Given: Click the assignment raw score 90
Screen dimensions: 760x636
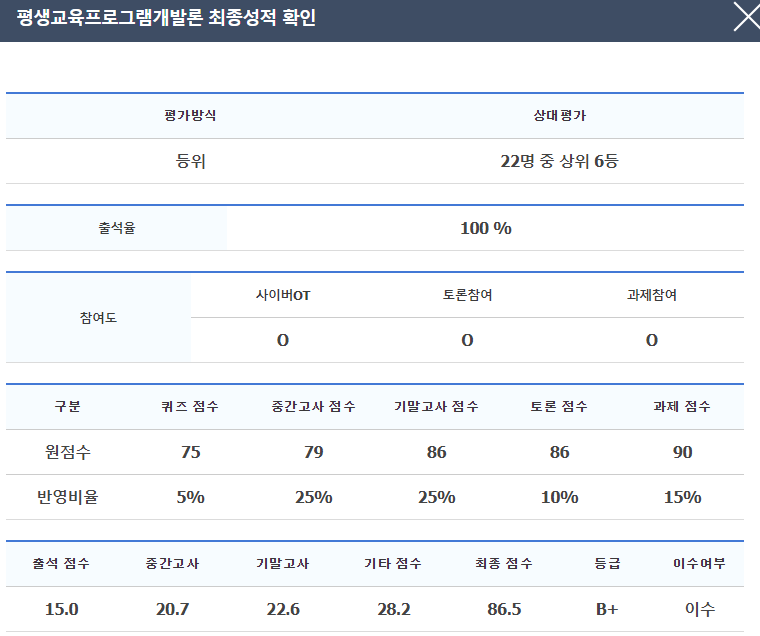Looking at the screenshot, I should [682, 452].
